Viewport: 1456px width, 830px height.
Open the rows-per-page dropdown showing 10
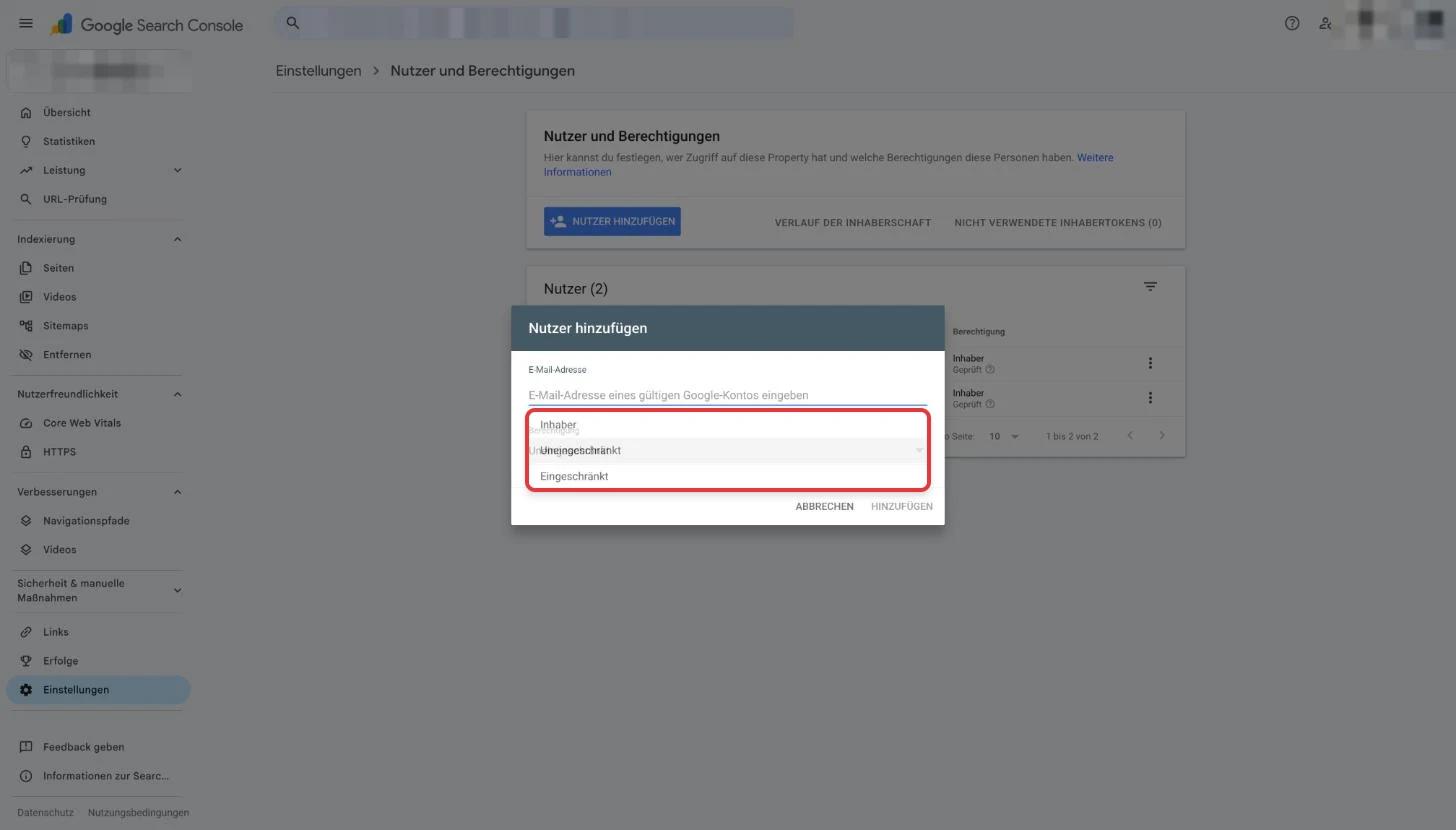(x=1003, y=436)
